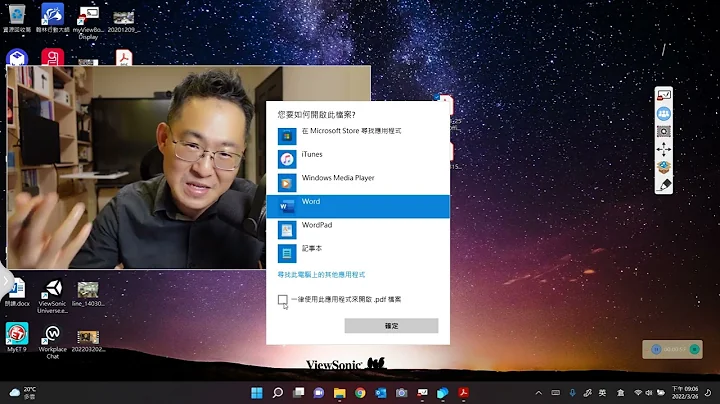Open the weather widget showing 20°C

23,393
